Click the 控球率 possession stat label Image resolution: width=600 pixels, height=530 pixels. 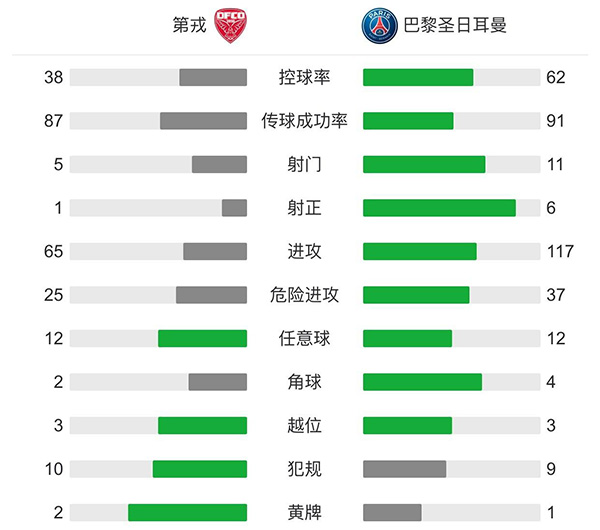click(x=305, y=77)
